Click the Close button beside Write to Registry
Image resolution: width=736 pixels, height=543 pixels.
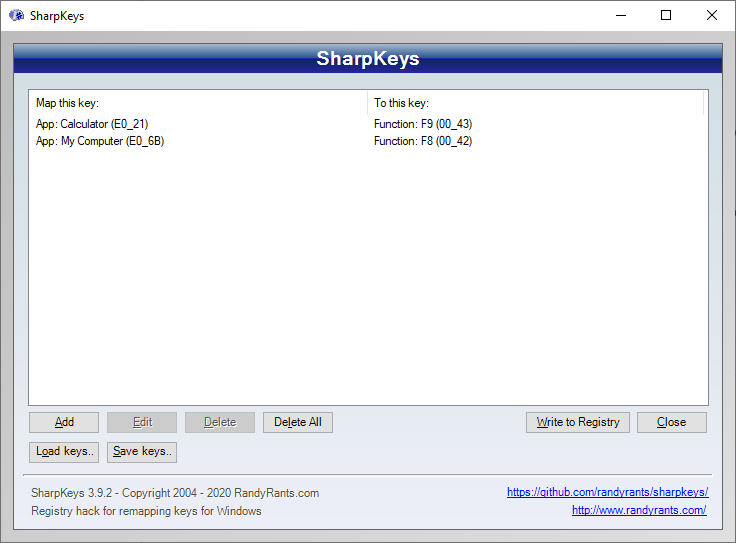click(x=672, y=422)
